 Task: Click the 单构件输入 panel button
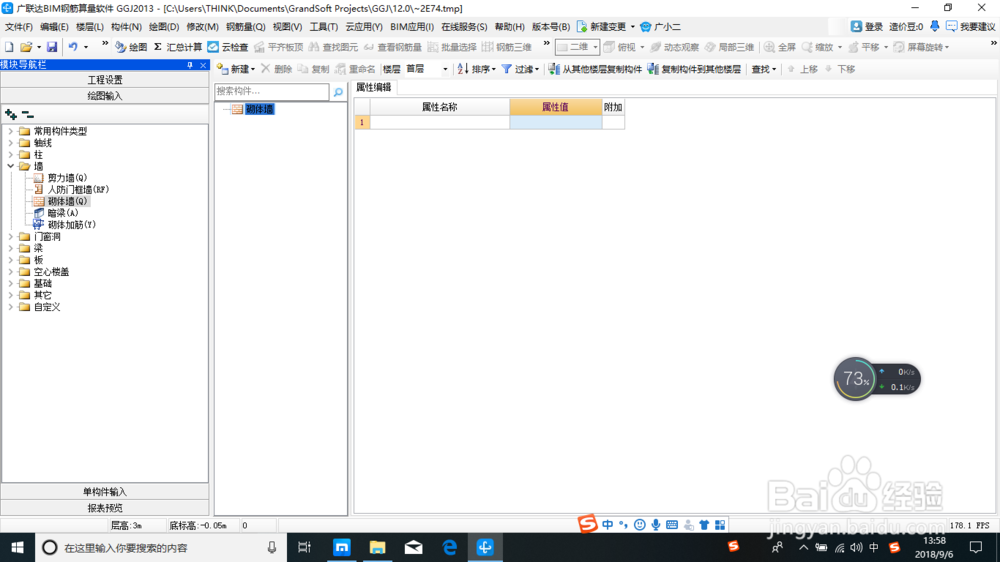105,492
